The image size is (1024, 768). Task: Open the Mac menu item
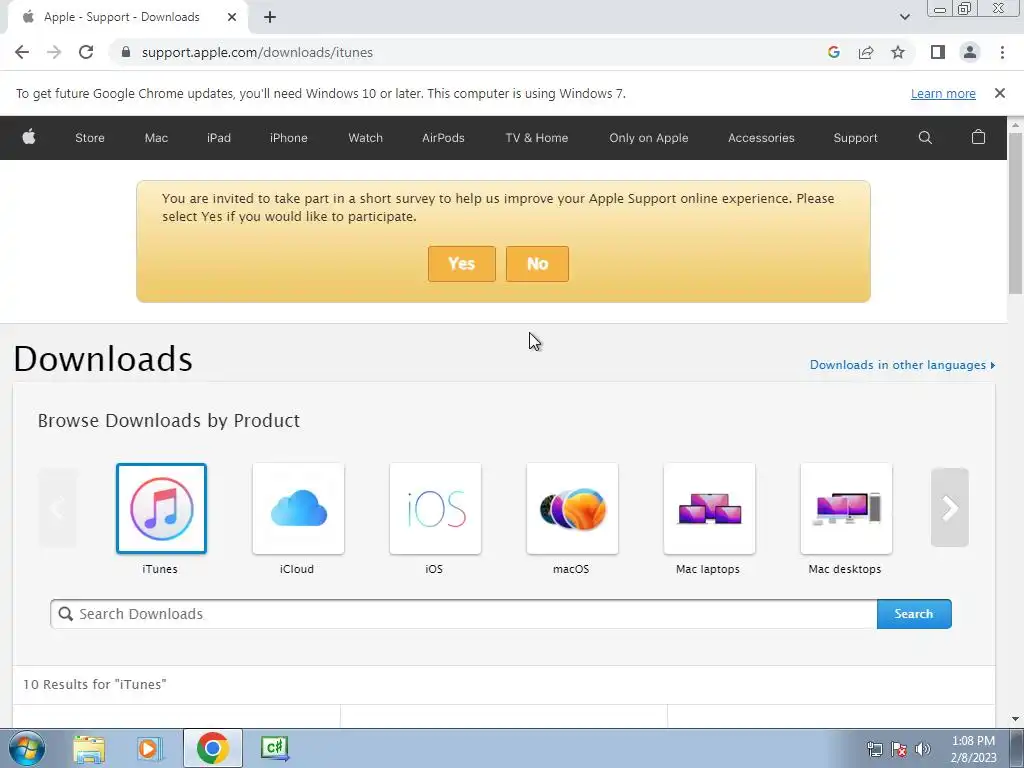point(156,138)
